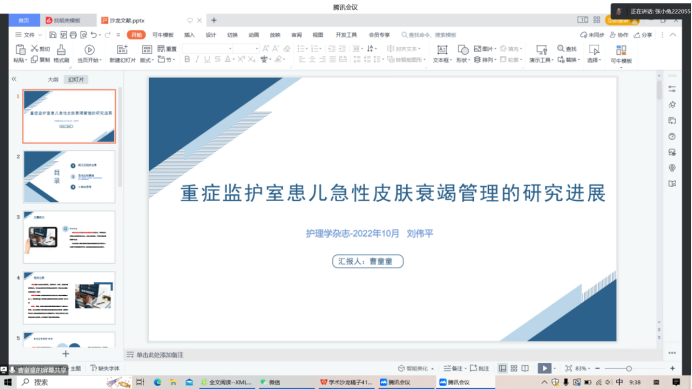Image resolution: width=692 pixels, height=389 pixels.
Task: Click the Format Painter (格式刷) icon
Action: 61,50
